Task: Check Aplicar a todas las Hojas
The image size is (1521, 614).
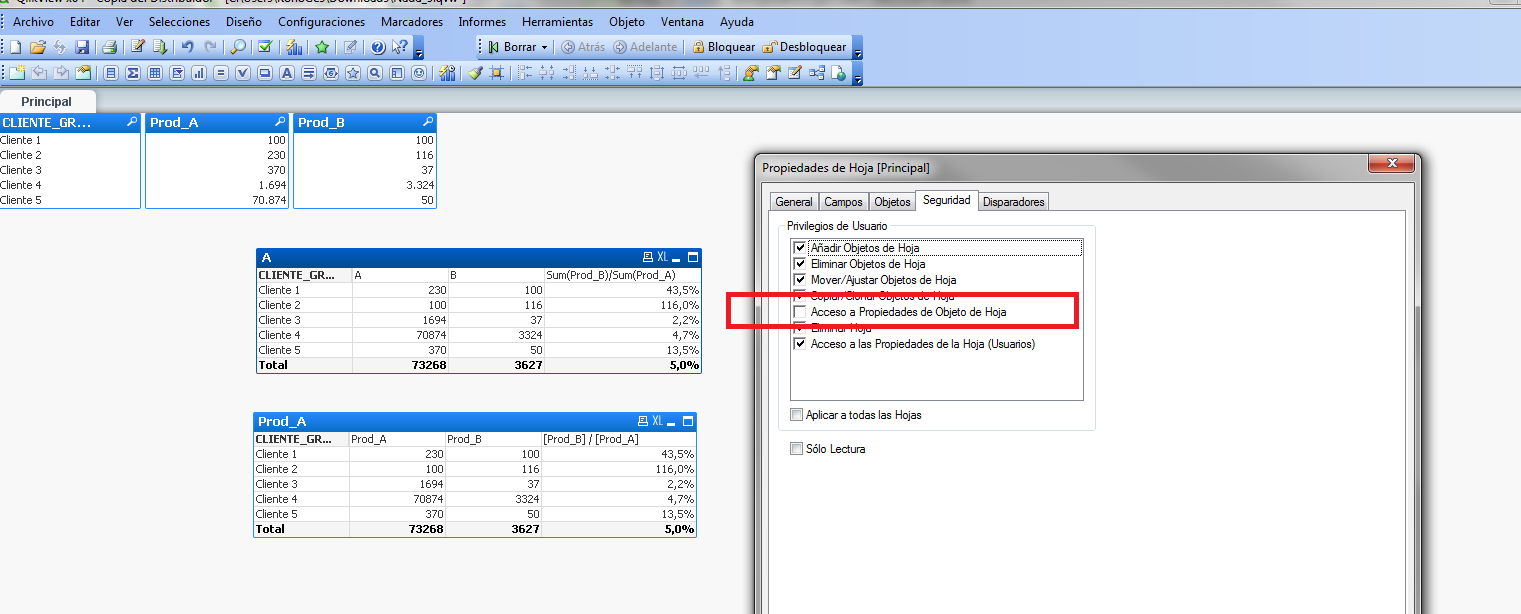Action: (796, 415)
